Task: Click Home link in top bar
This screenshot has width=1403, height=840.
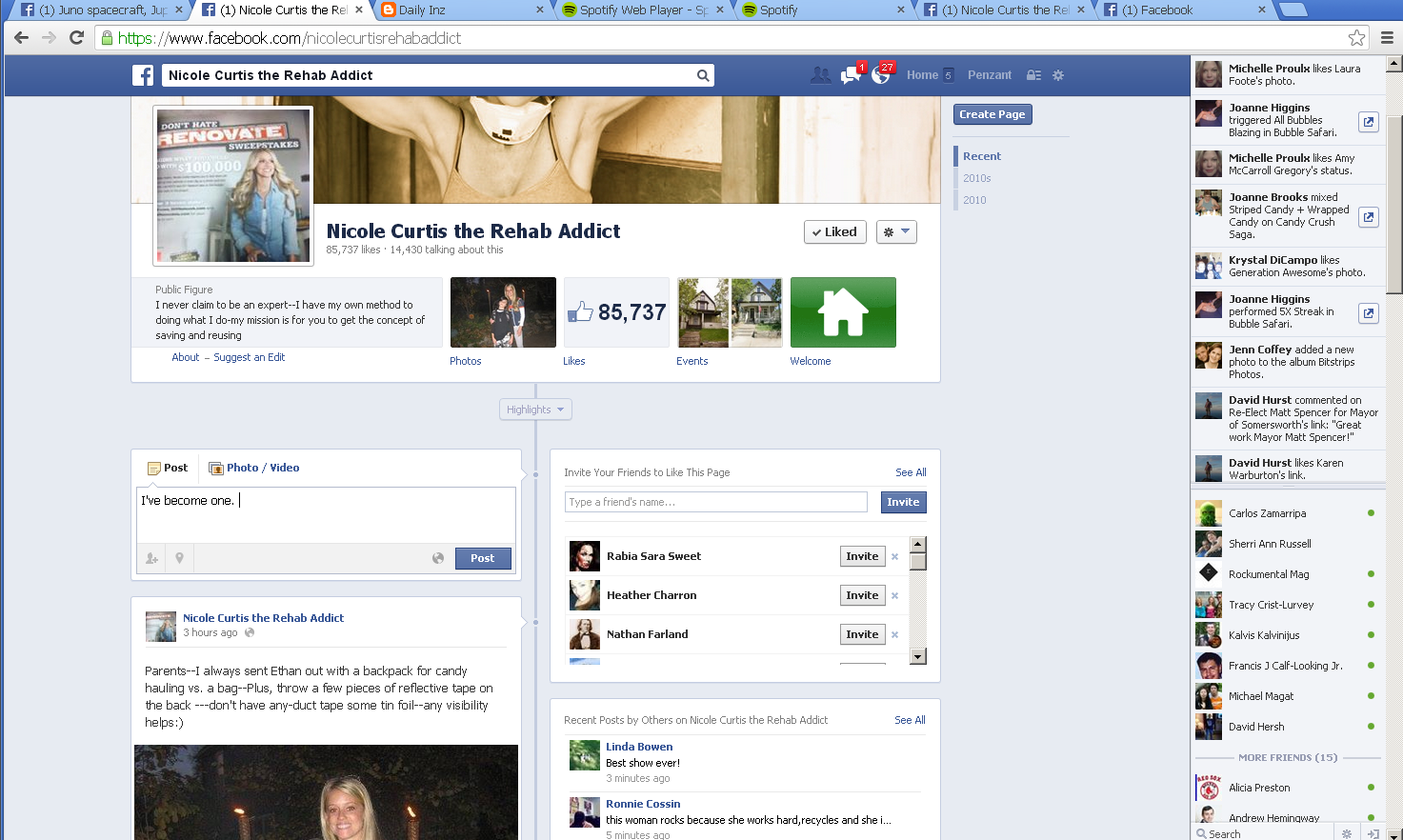Action: (922, 75)
